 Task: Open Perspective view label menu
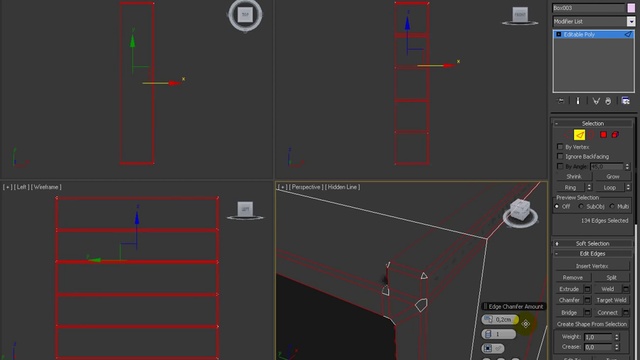306,187
